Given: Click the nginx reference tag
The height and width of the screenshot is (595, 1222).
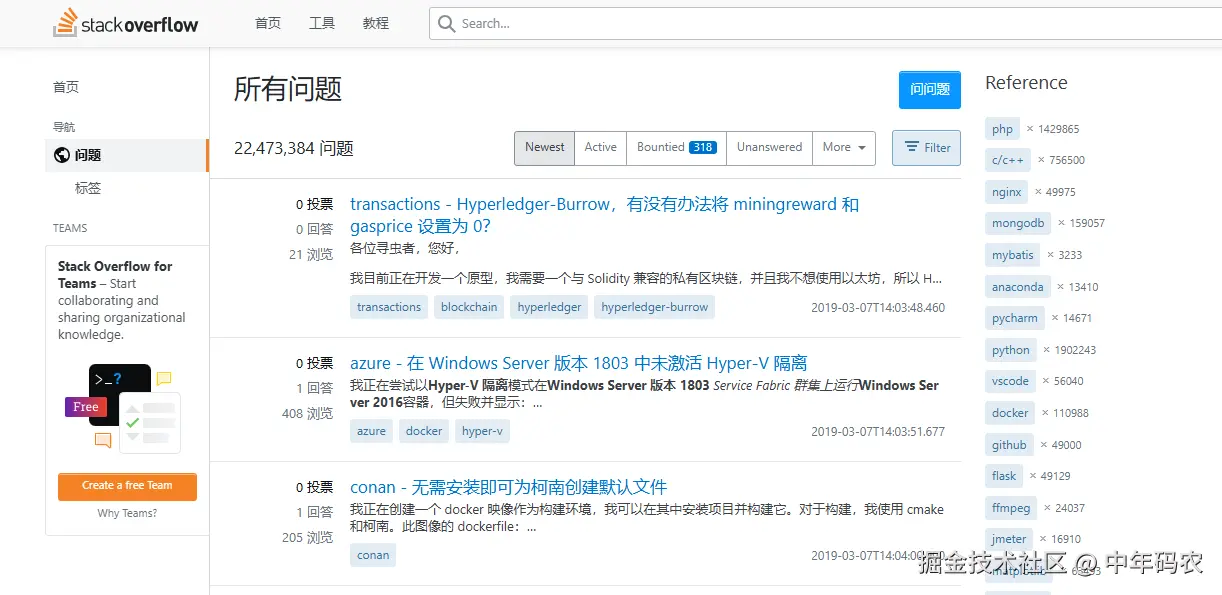Looking at the screenshot, I should 1006,192.
